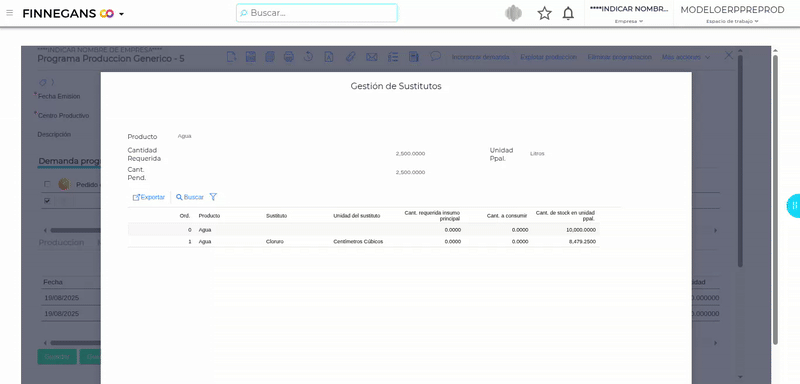Click the Litros unit value
The height and width of the screenshot is (384, 800).
[x=537, y=153]
